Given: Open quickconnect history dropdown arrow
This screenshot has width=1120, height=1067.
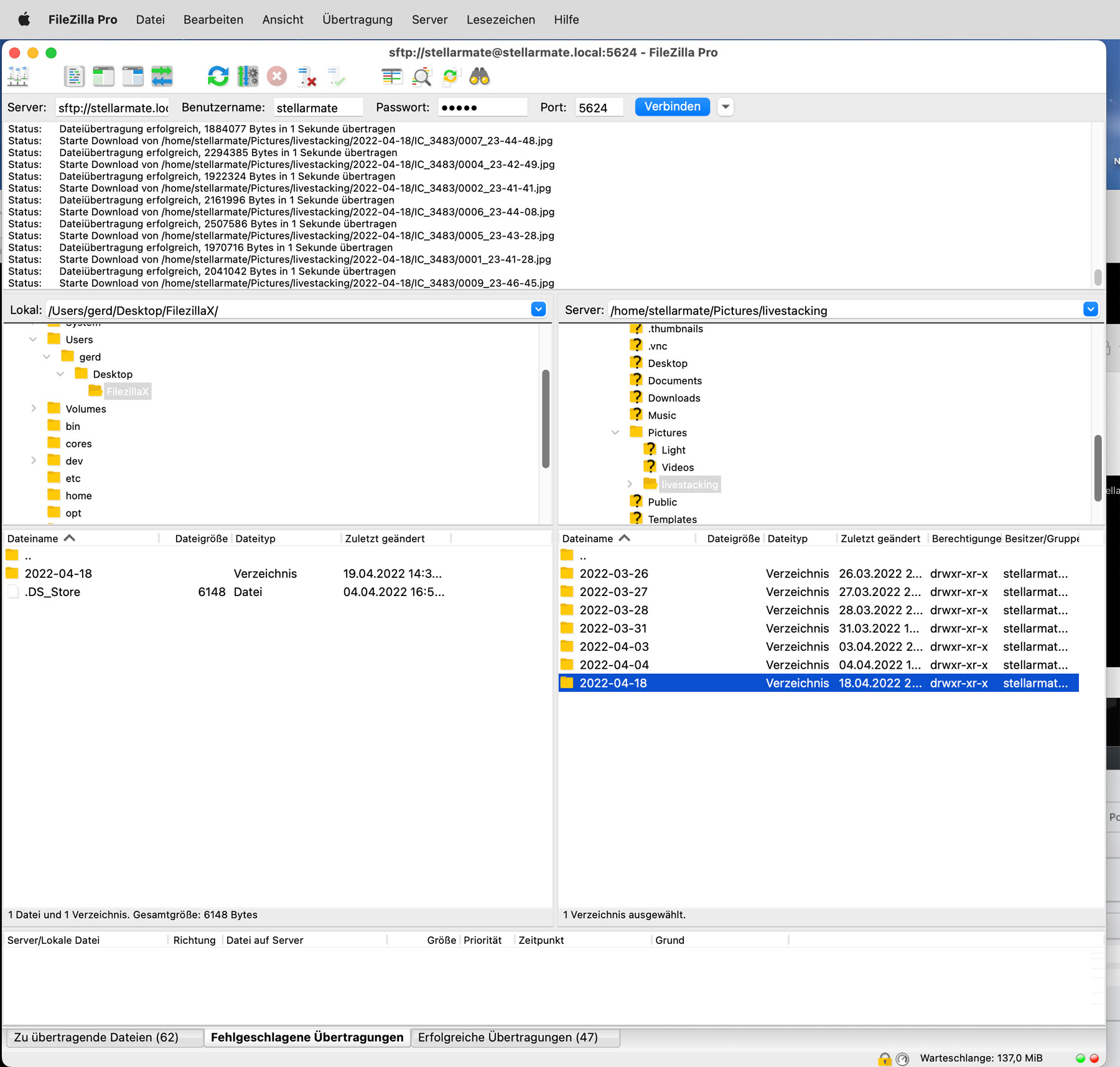Looking at the screenshot, I should click(726, 107).
